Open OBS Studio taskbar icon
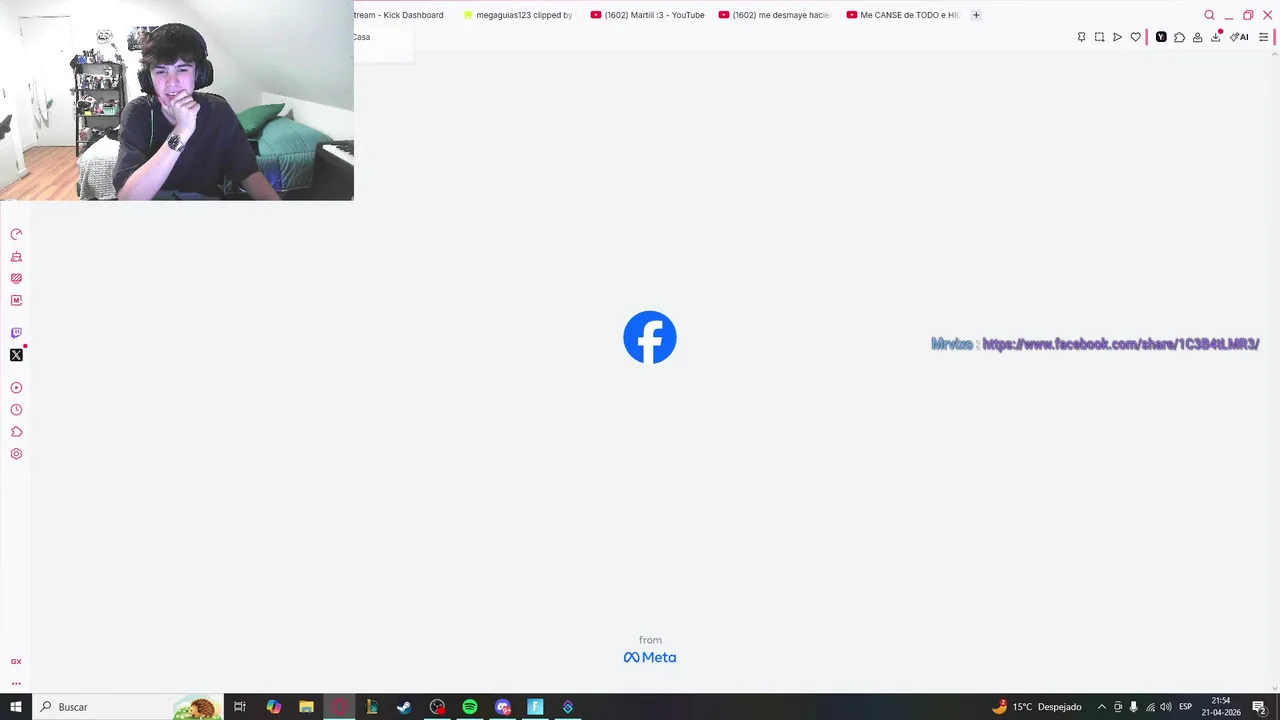The width and height of the screenshot is (1280, 720). tap(437, 707)
